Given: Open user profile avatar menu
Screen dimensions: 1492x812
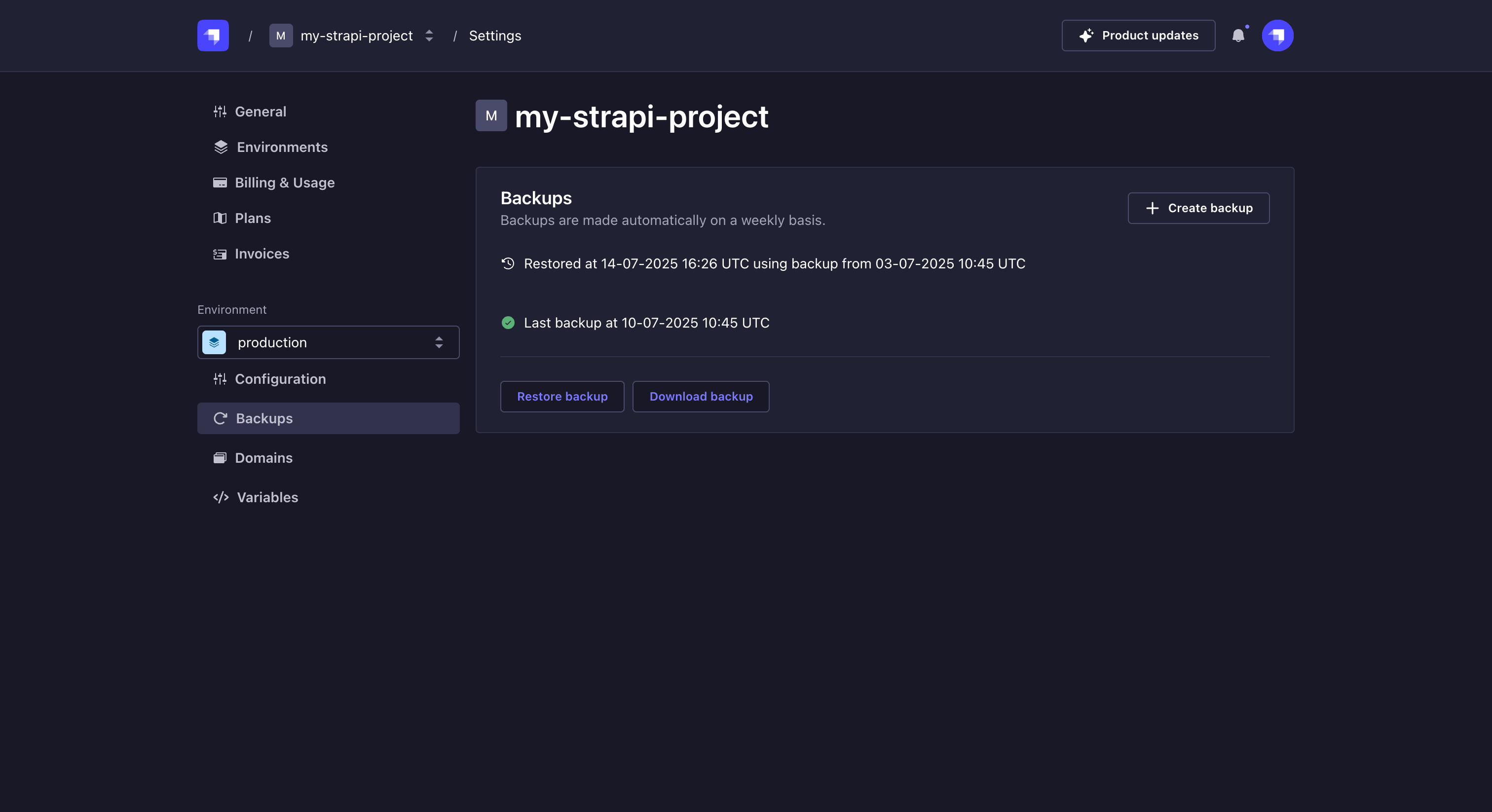Looking at the screenshot, I should coord(1277,36).
